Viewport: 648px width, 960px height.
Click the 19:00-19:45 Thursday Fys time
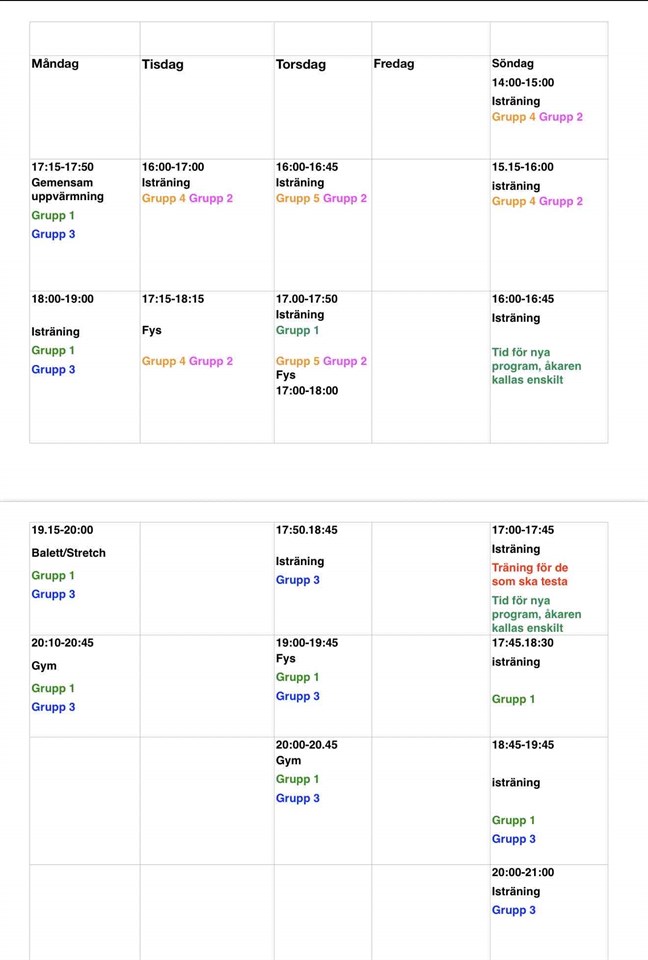[306, 643]
